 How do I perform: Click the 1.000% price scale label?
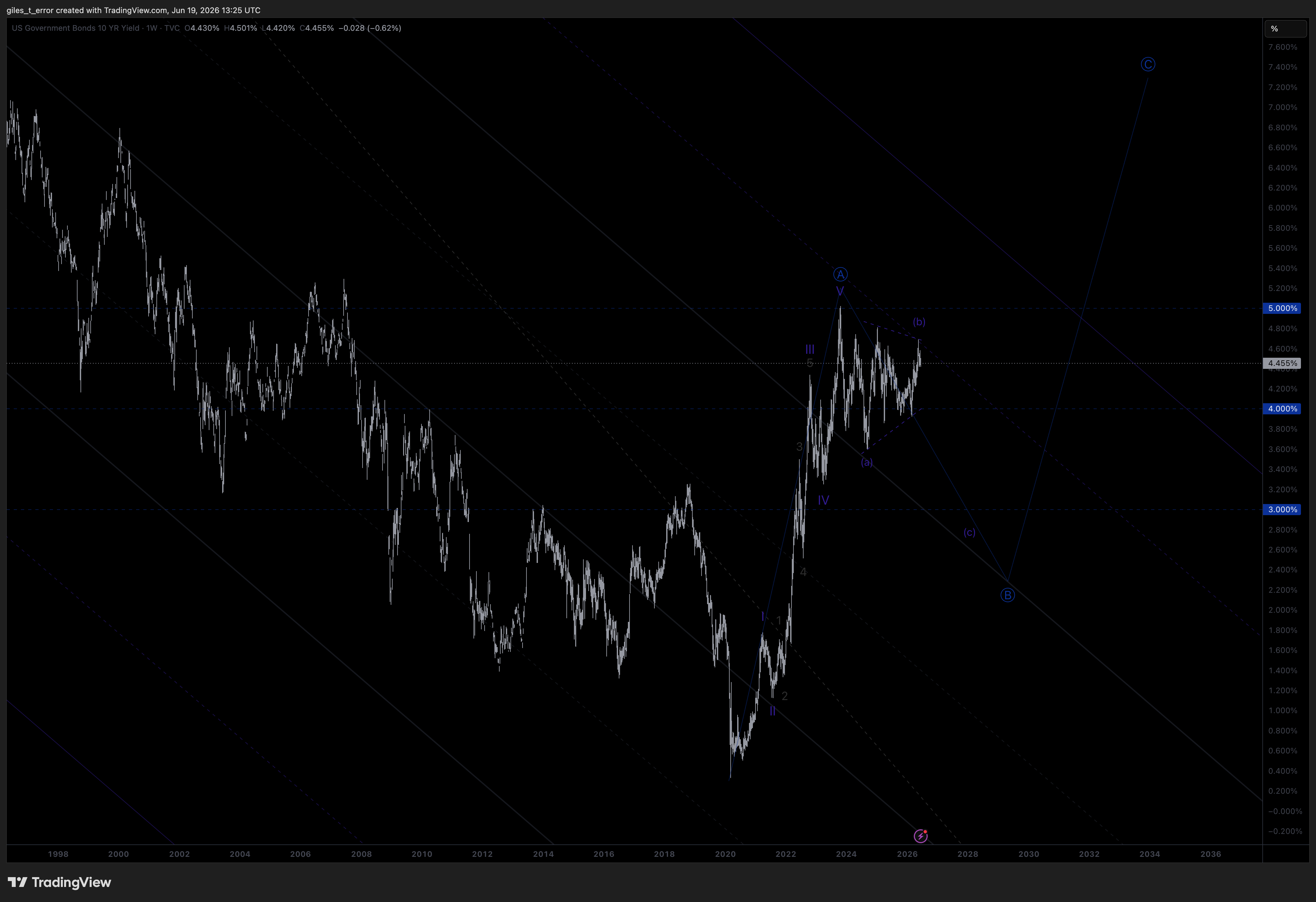1283,711
